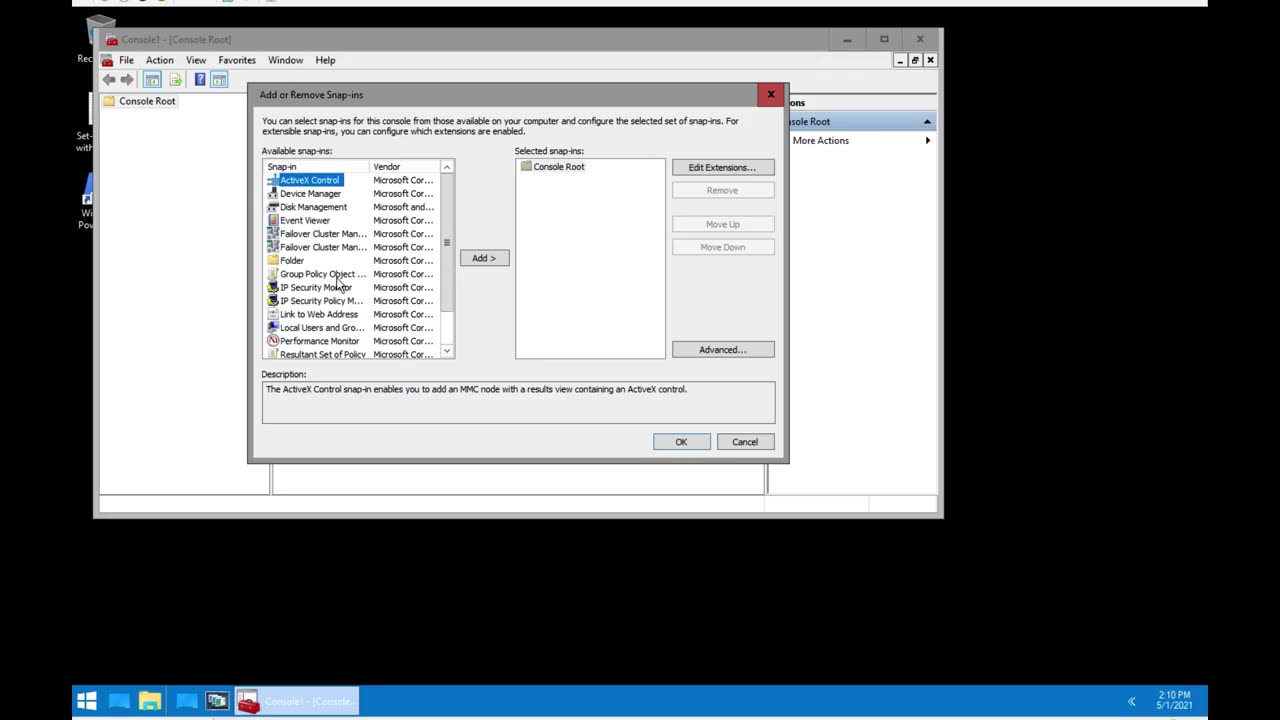Open the File menu

tap(126, 60)
